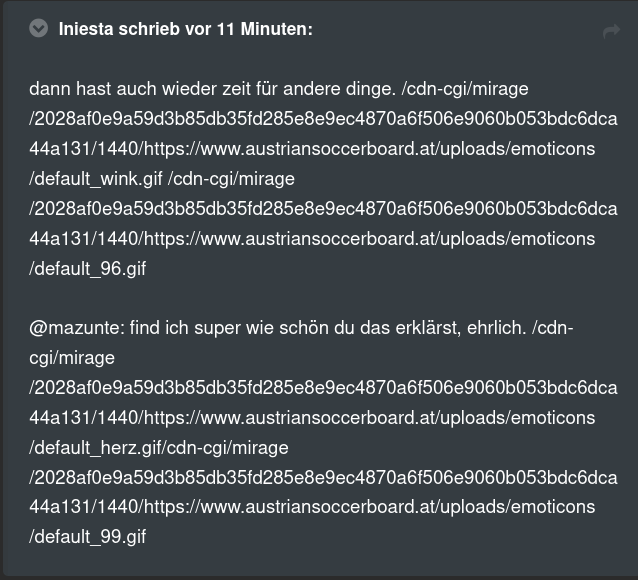Screen dimensions: 638x580
Task: Click the '/default_wink.gif' text
Action: click(x=96, y=179)
